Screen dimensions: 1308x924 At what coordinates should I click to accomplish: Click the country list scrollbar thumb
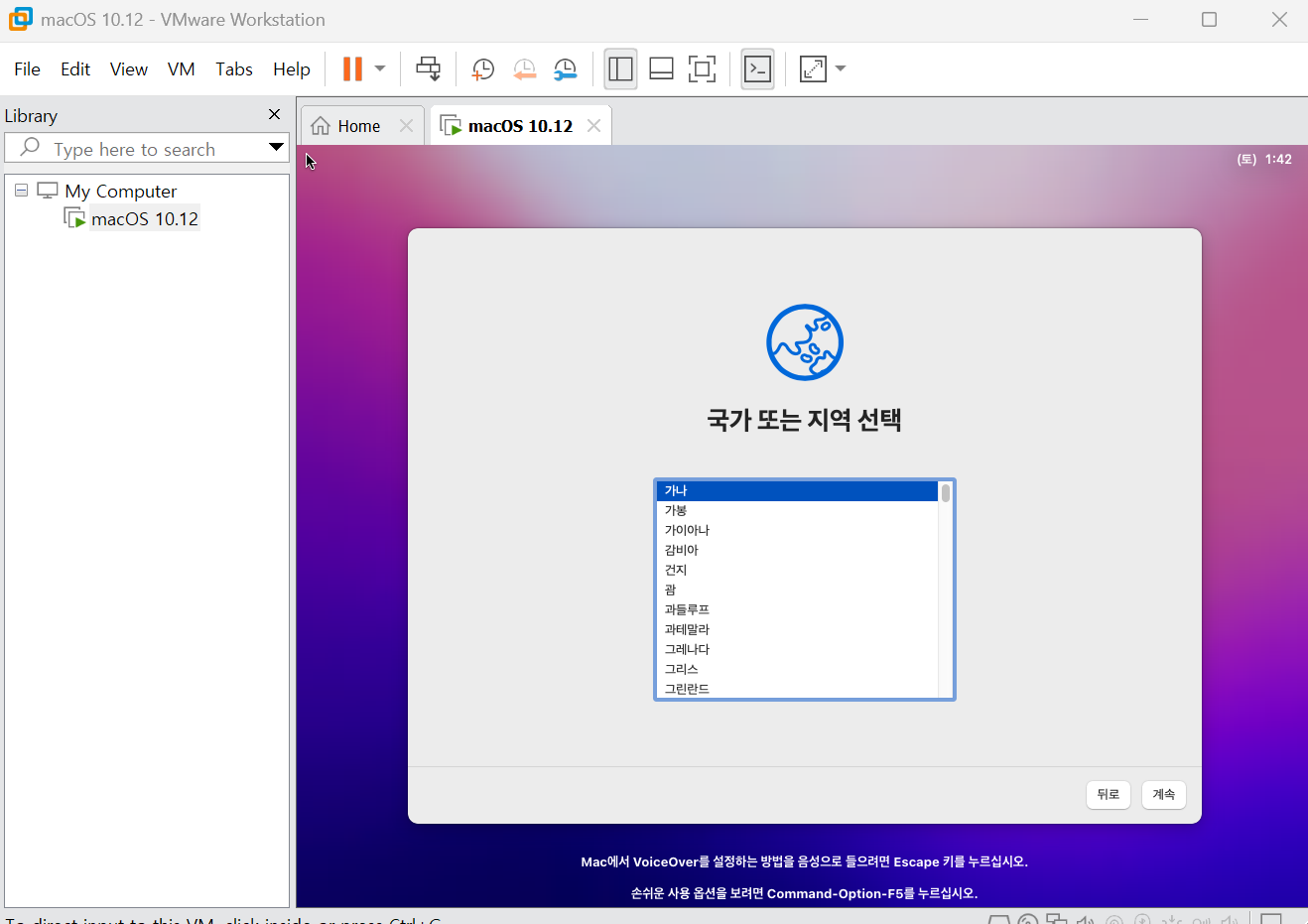click(x=946, y=493)
